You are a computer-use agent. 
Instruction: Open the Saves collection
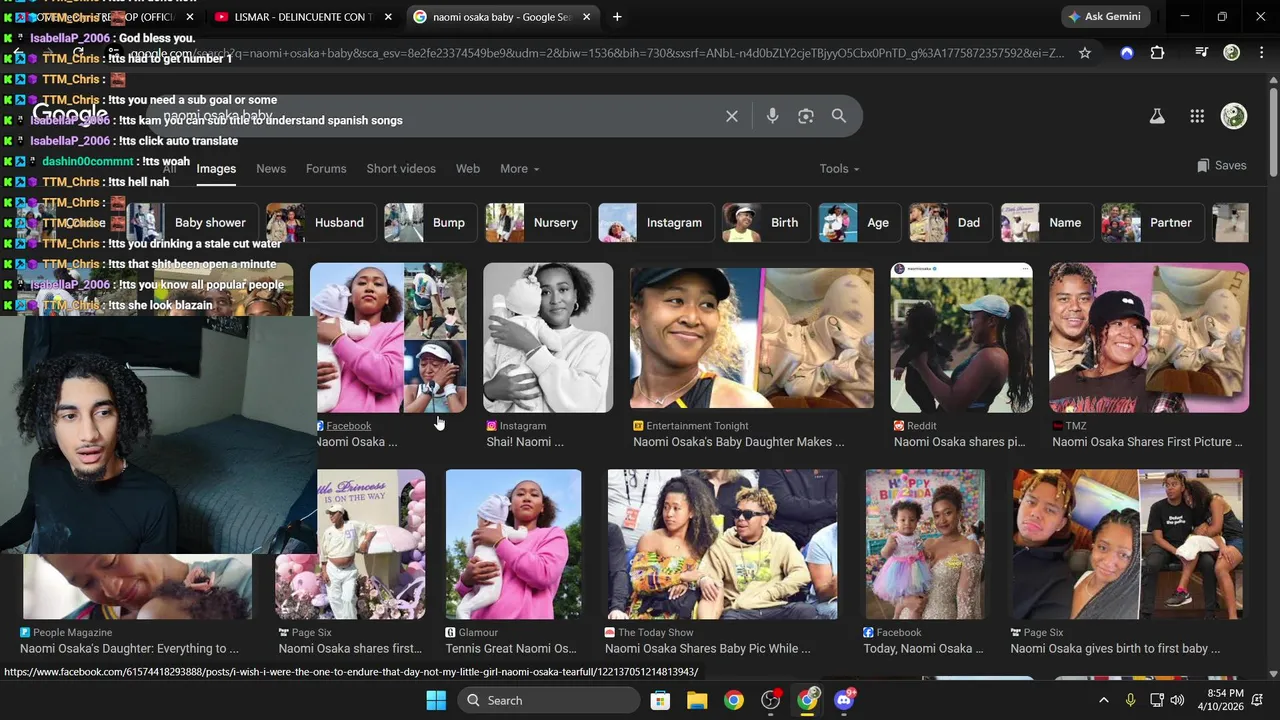(1221, 166)
